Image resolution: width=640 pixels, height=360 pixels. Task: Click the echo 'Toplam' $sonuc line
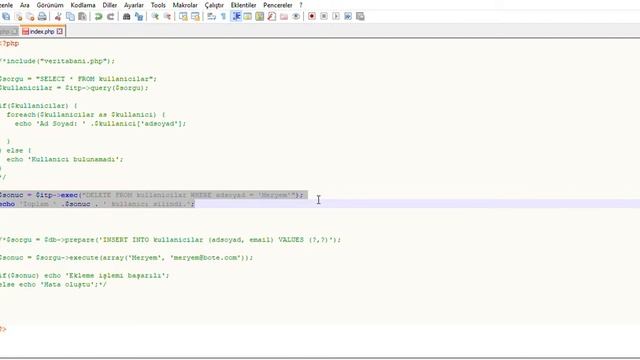(x=97, y=204)
